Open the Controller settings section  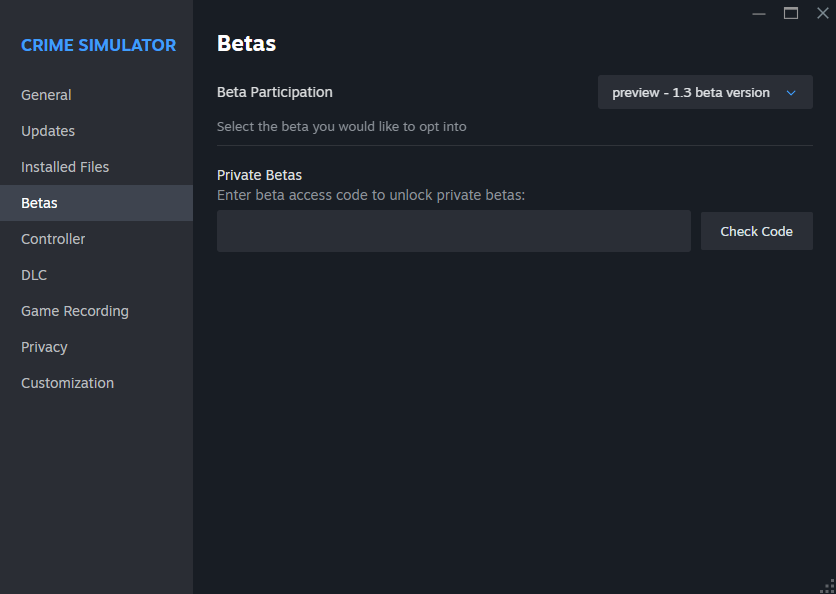click(x=53, y=239)
